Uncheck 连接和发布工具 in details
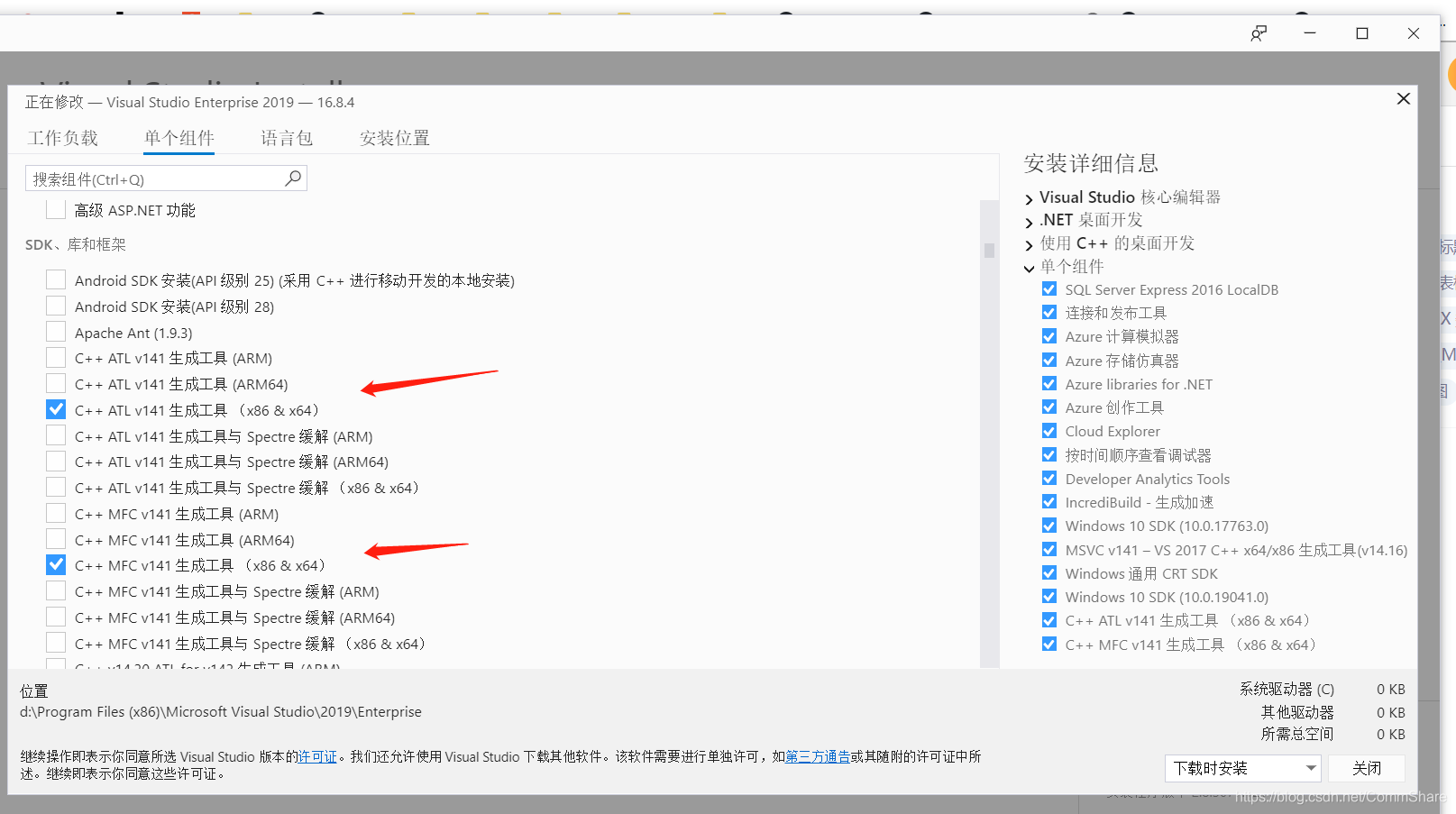This screenshot has width=1456, height=814. pyautogui.click(x=1049, y=312)
